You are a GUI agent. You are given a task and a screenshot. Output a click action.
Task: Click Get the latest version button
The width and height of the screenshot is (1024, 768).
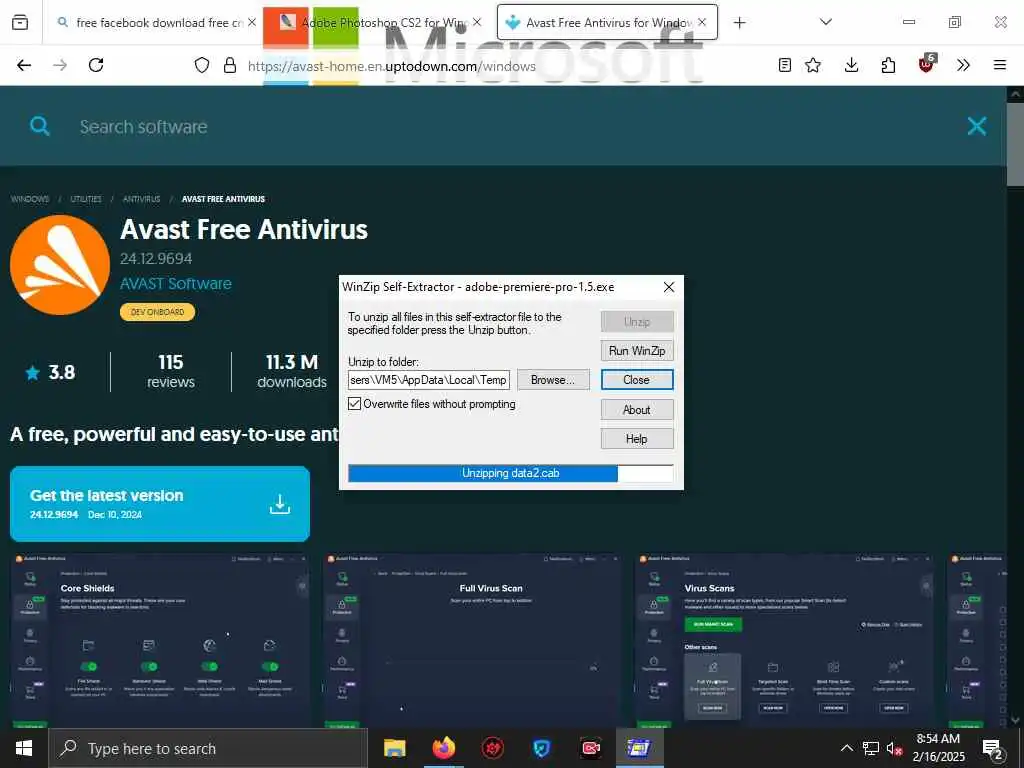point(159,504)
